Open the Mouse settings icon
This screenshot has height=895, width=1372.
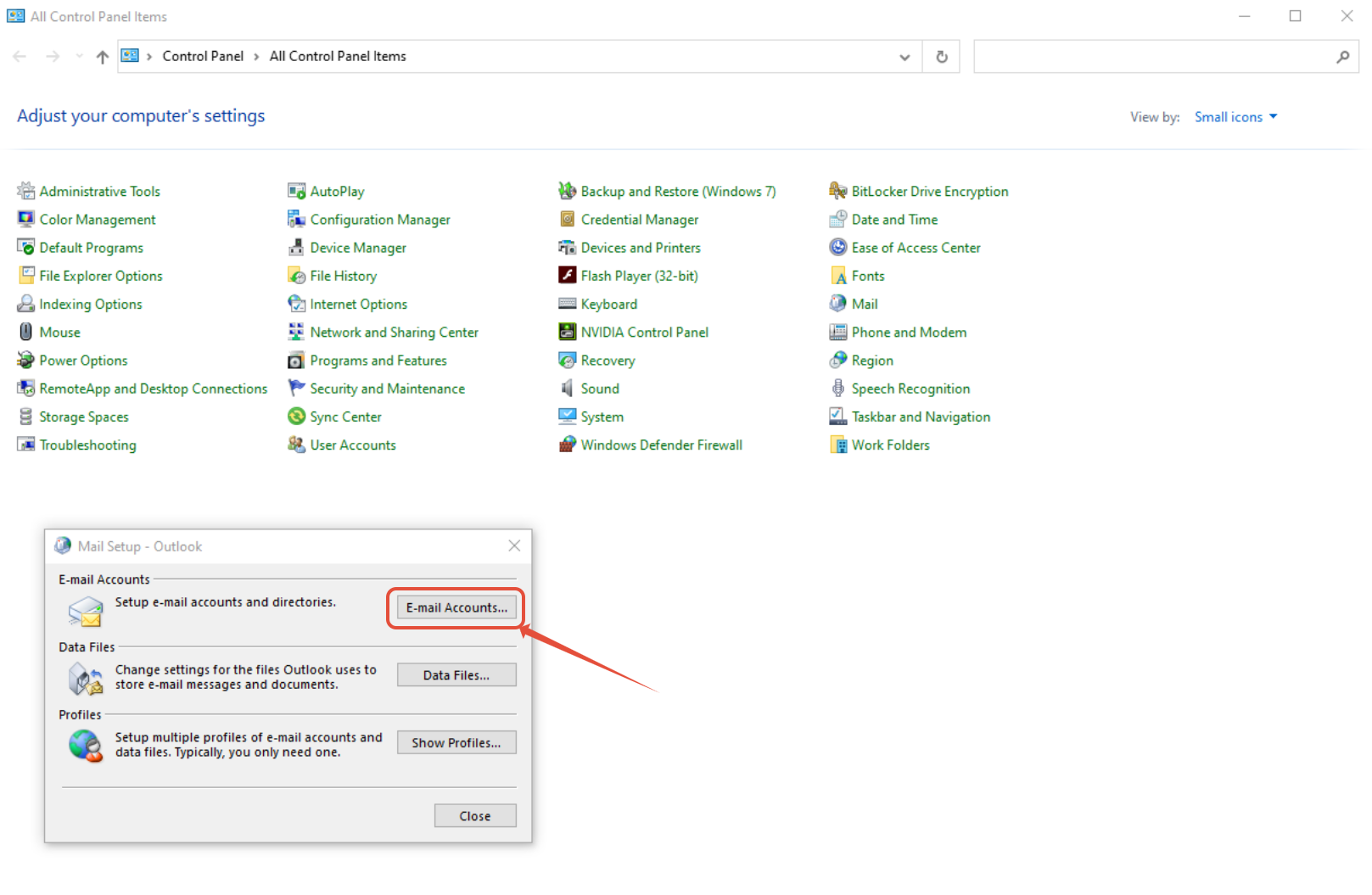click(26, 332)
